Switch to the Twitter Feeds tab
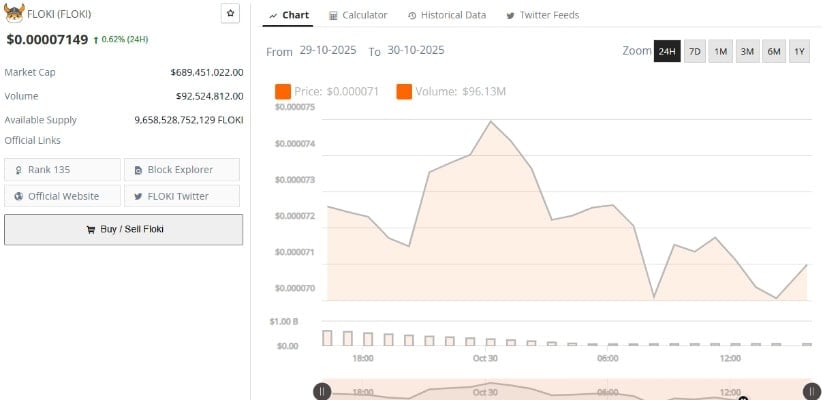The image size is (825, 400). [542, 15]
